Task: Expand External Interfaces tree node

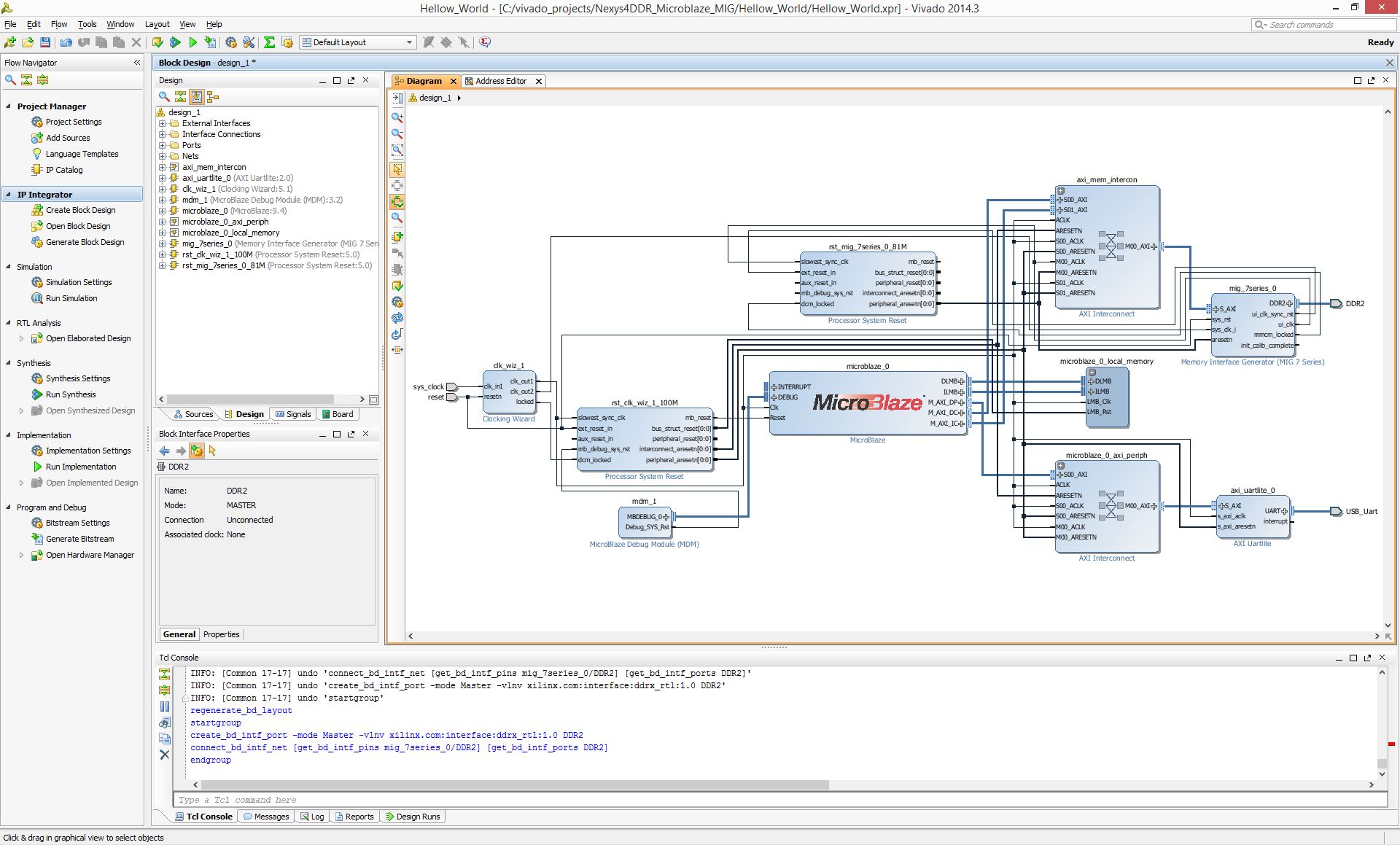Action: pyautogui.click(x=163, y=123)
